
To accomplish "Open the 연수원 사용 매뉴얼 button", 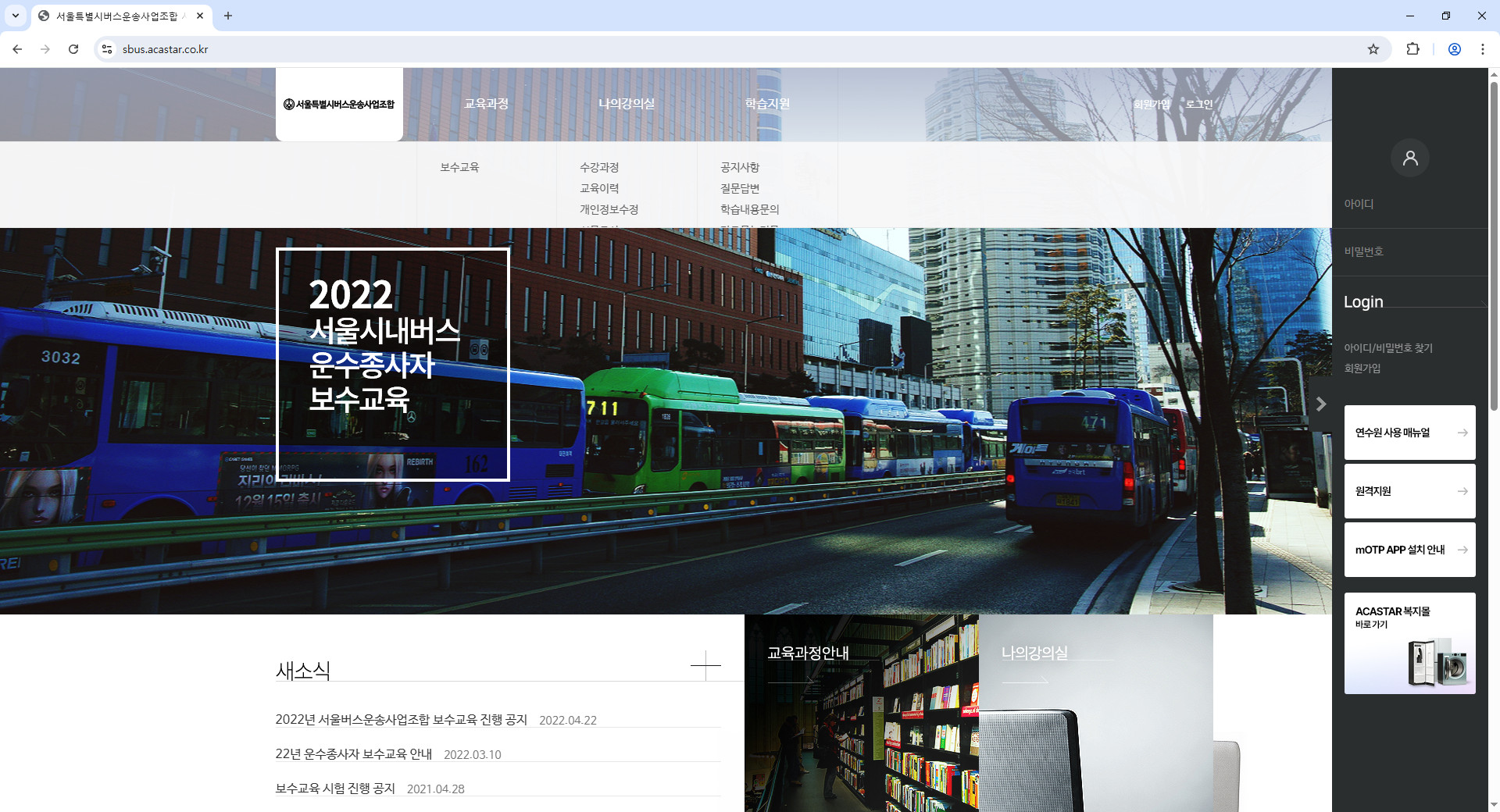I will point(1410,433).
